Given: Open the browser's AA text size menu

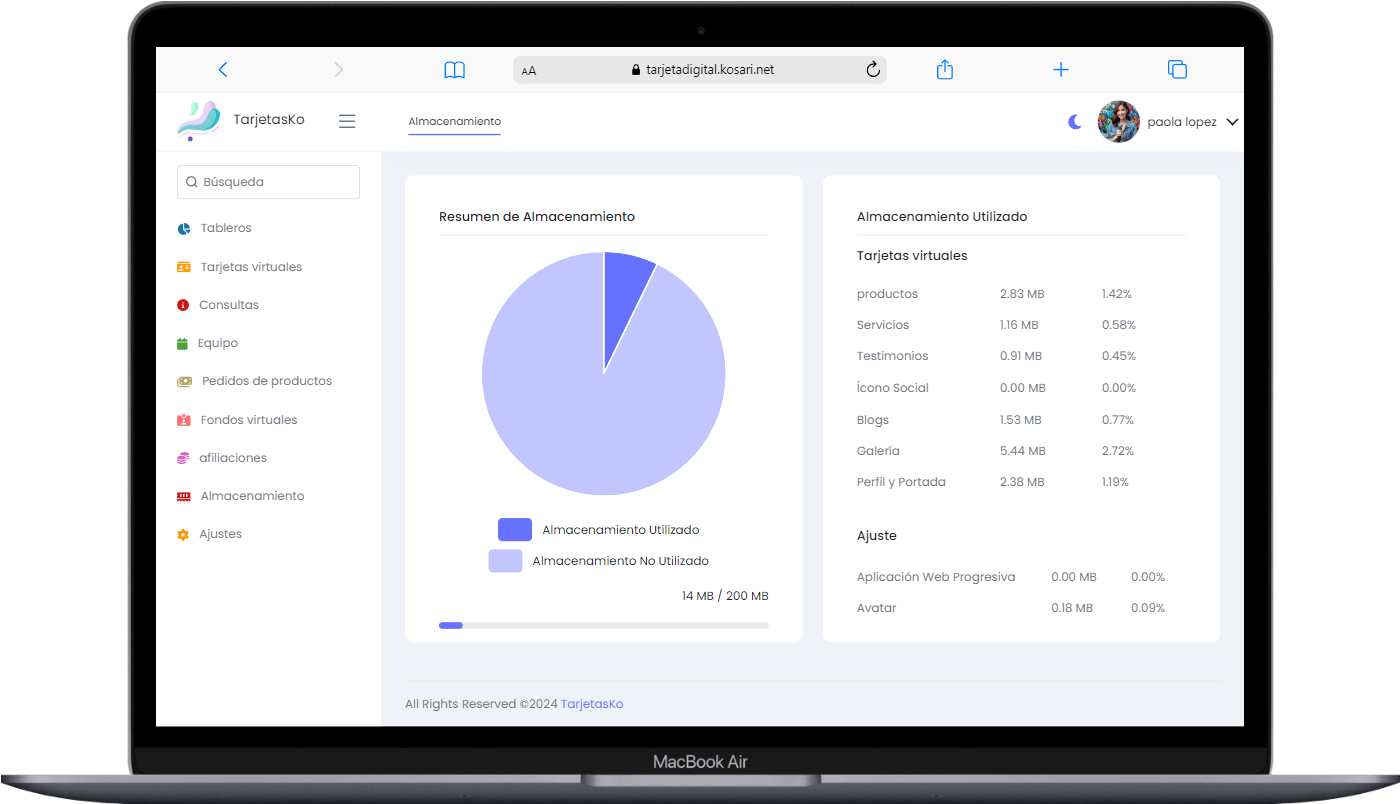Looking at the screenshot, I should pyautogui.click(x=529, y=70).
